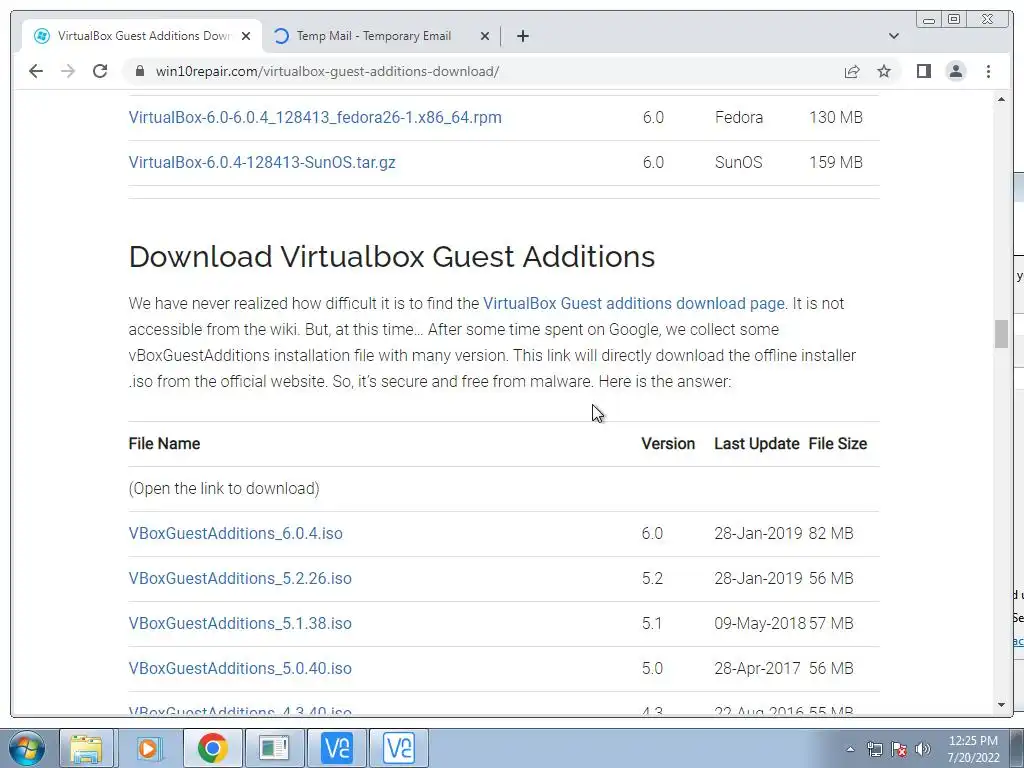Open the fourth taskbar application window icon
This screenshot has width=1024, height=768.
[274, 748]
